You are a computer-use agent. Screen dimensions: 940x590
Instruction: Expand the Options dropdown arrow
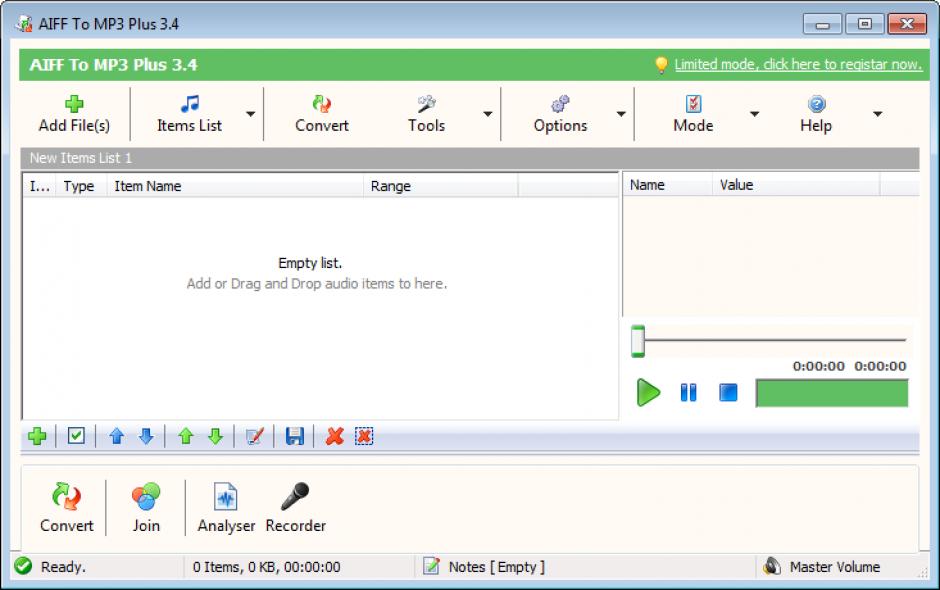pos(621,114)
